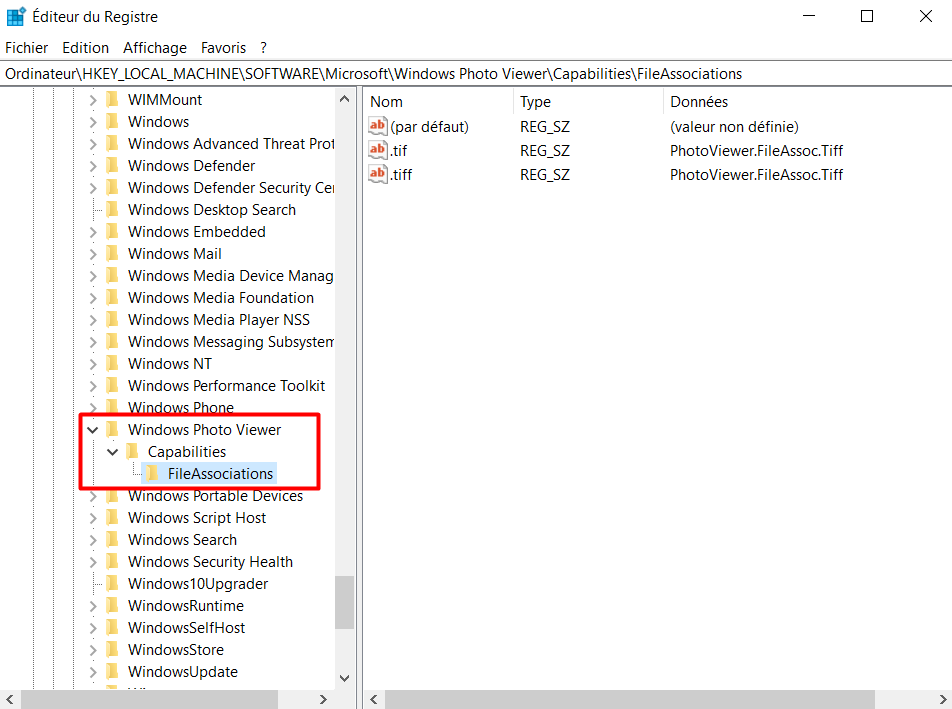Click tree horizontal scrollbar right arrow
Viewport: 952px width, 709px height.
(x=323, y=699)
